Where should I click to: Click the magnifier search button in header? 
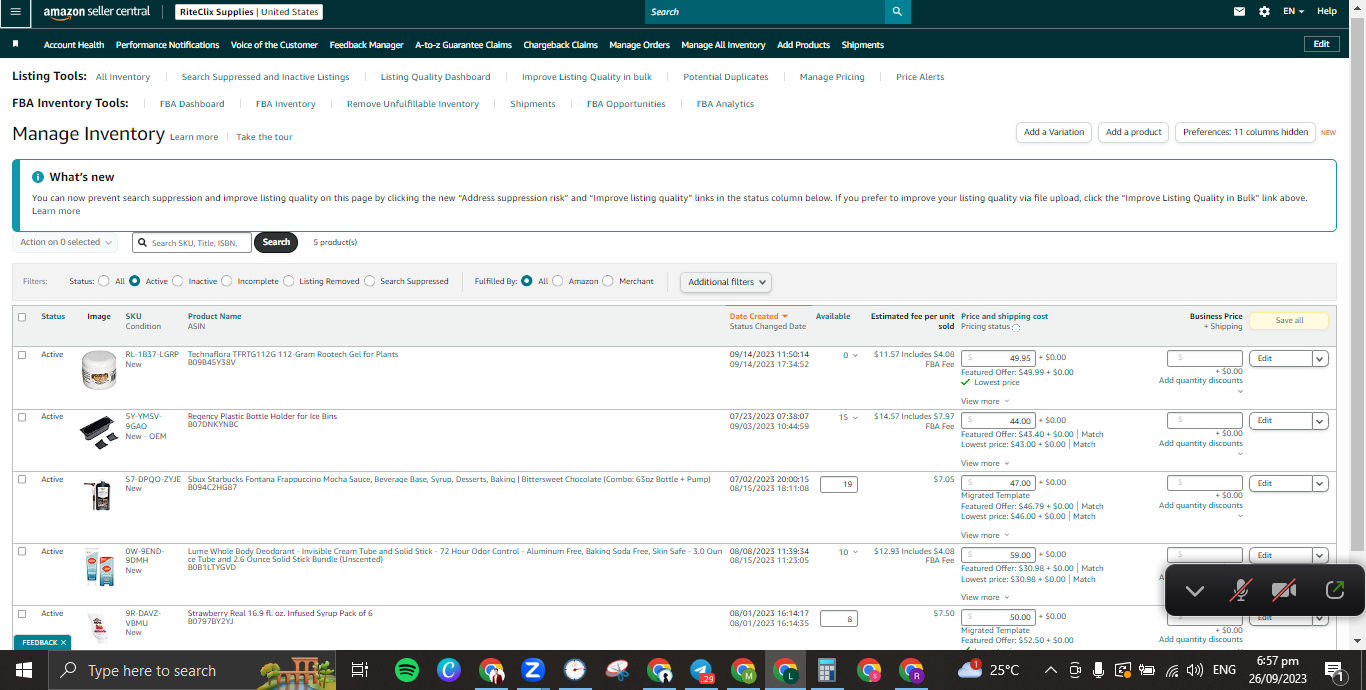[897, 12]
